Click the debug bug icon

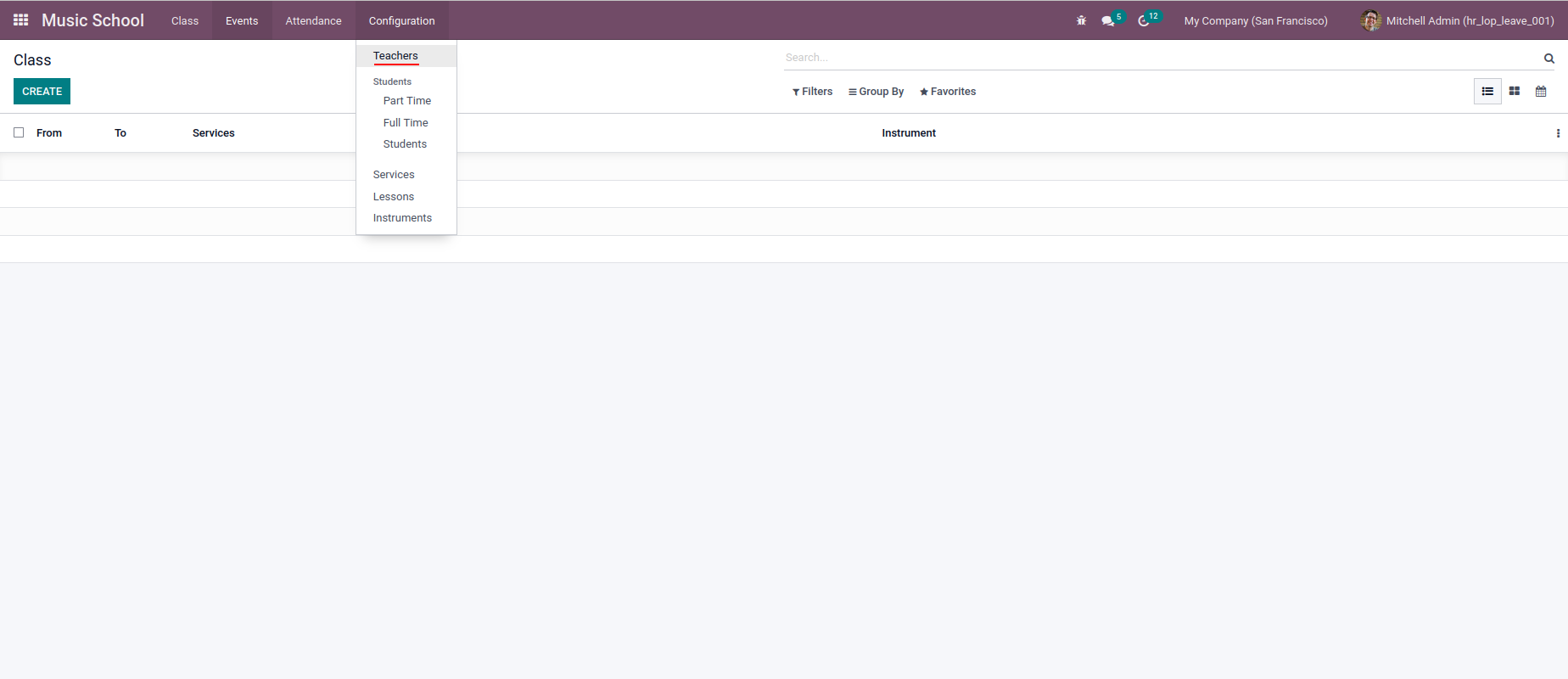[x=1081, y=20]
